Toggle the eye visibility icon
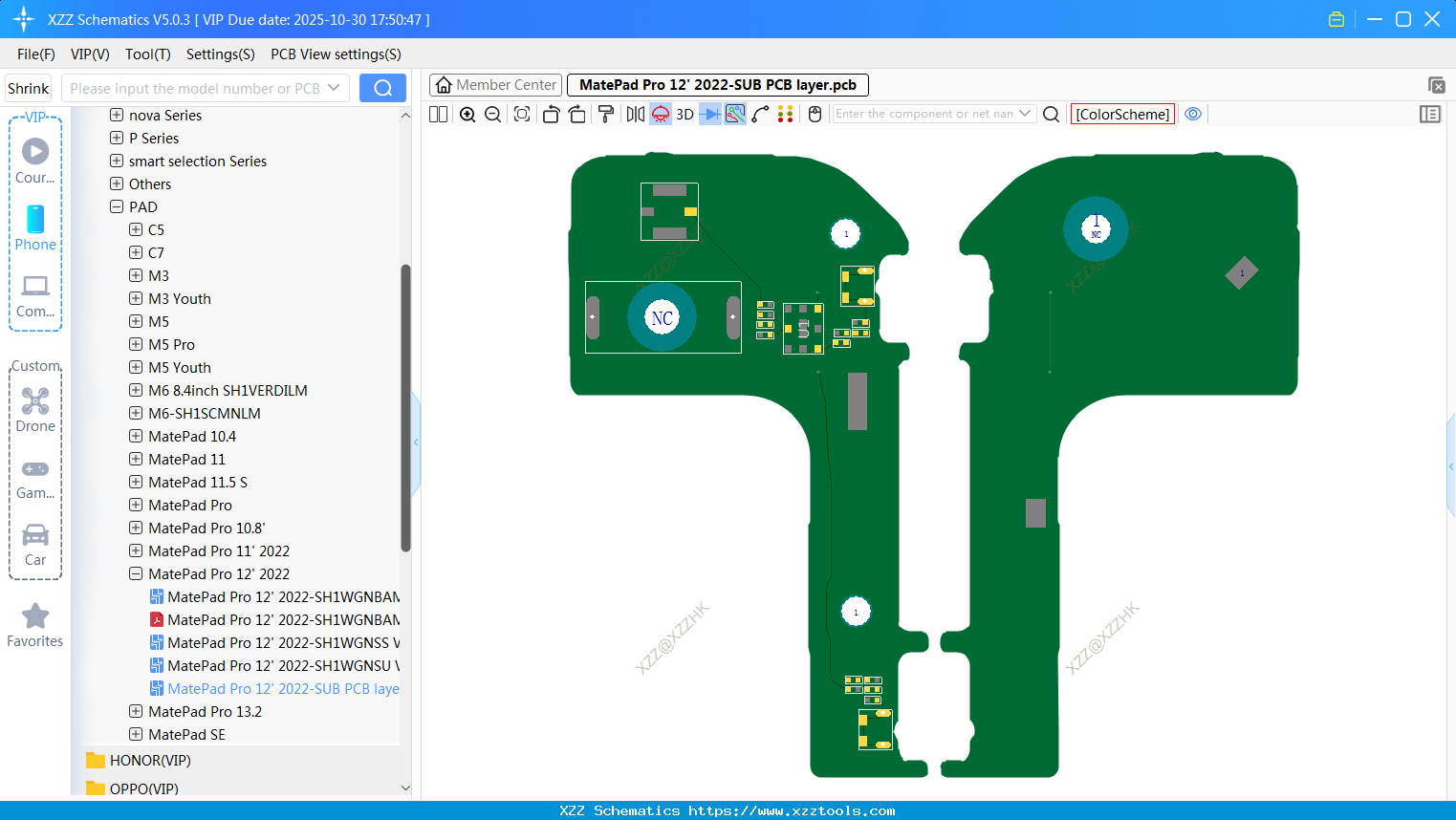1456x820 pixels. (1193, 114)
